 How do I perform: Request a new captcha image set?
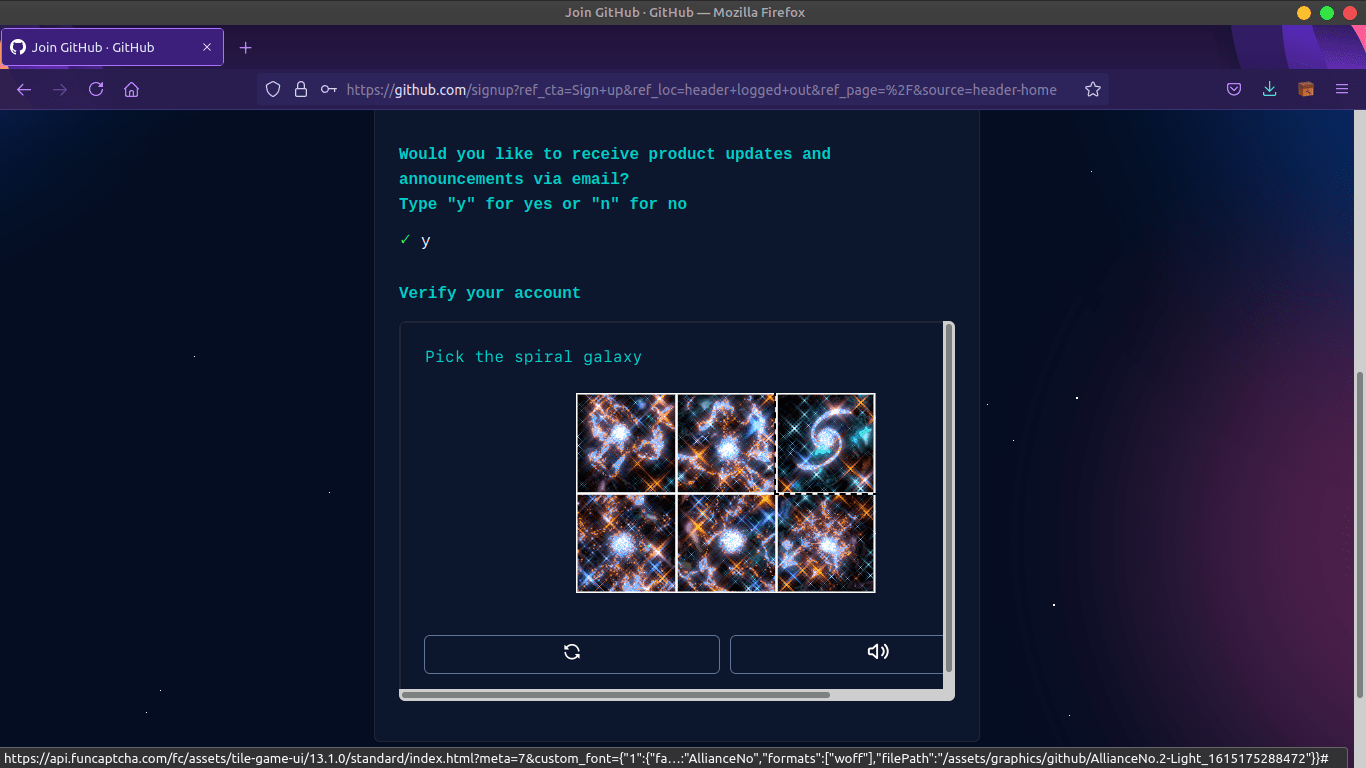point(571,651)
